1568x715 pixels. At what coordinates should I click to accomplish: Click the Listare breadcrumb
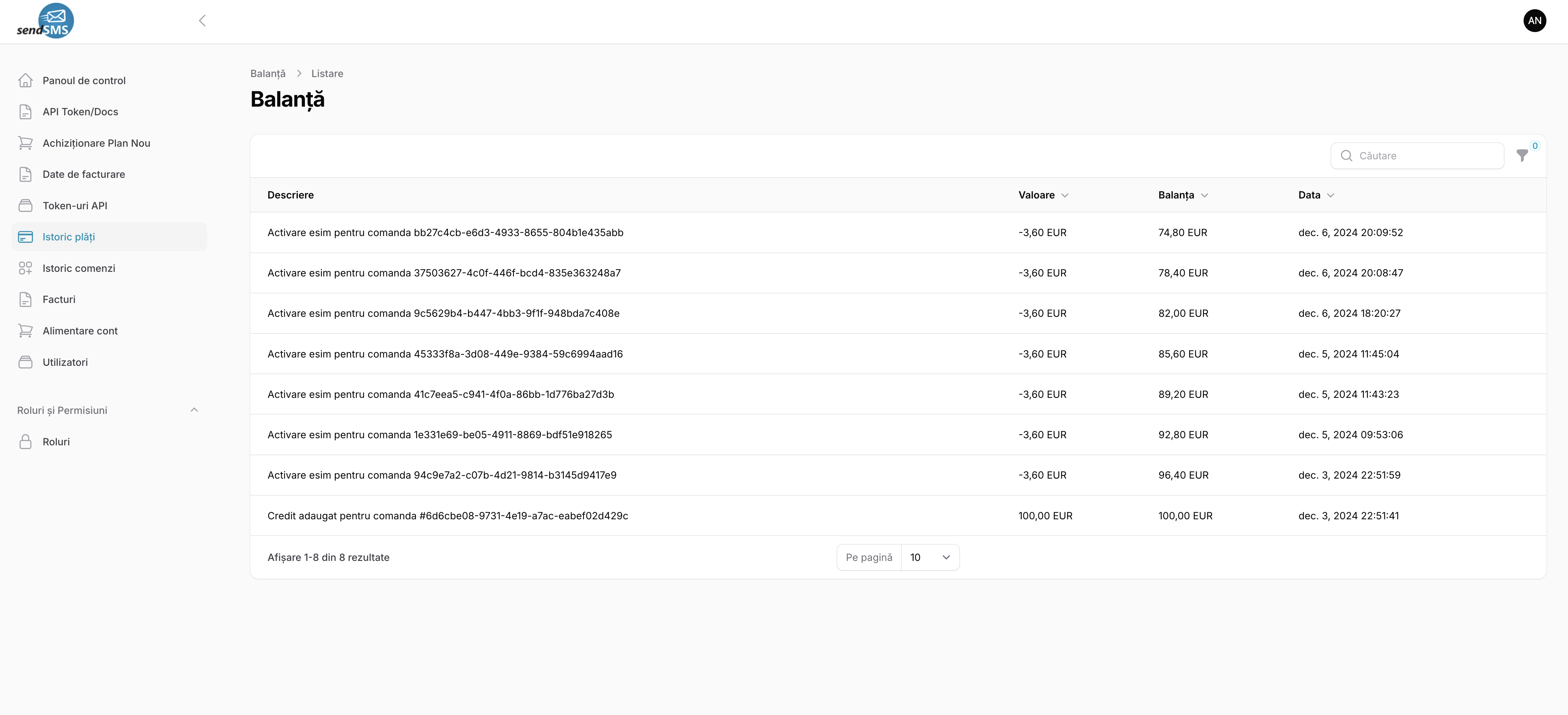(327, 74)
